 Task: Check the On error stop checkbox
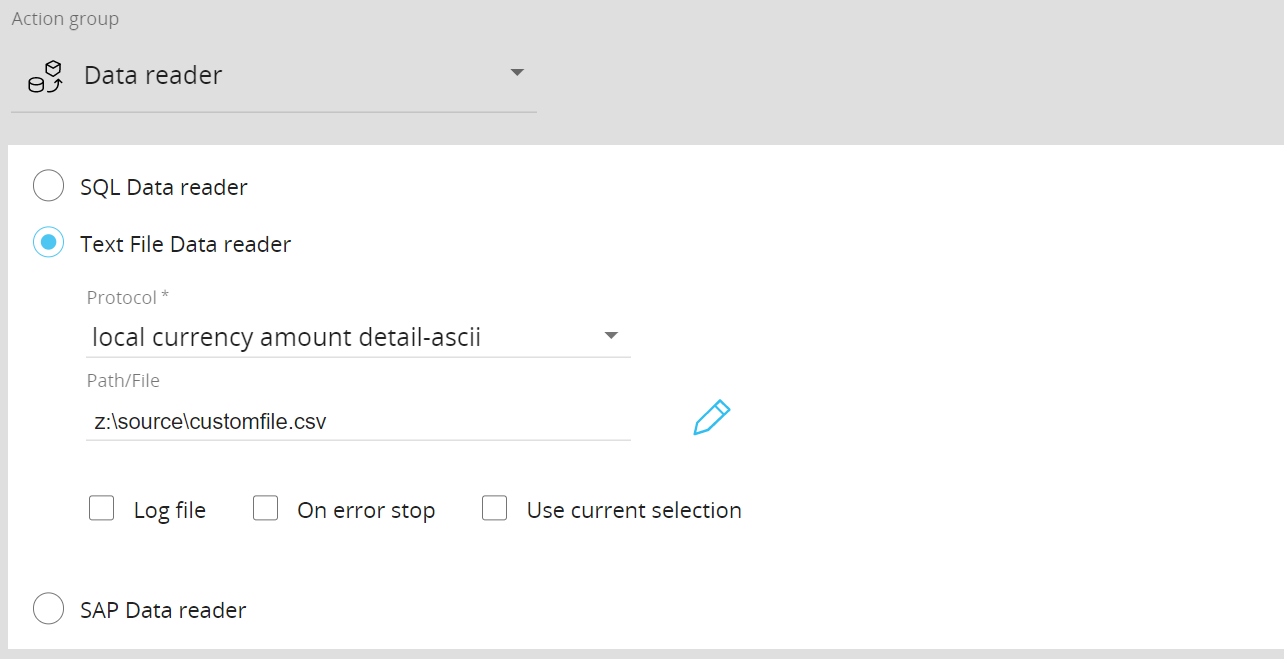265,509
